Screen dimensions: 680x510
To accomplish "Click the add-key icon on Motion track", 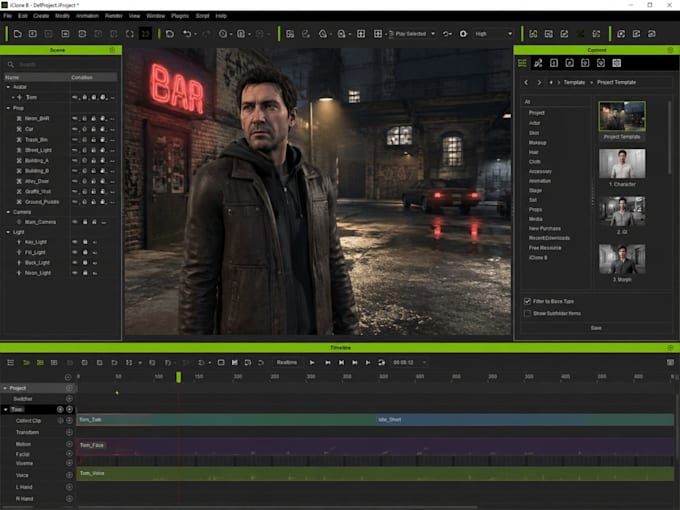I will 69,444.
